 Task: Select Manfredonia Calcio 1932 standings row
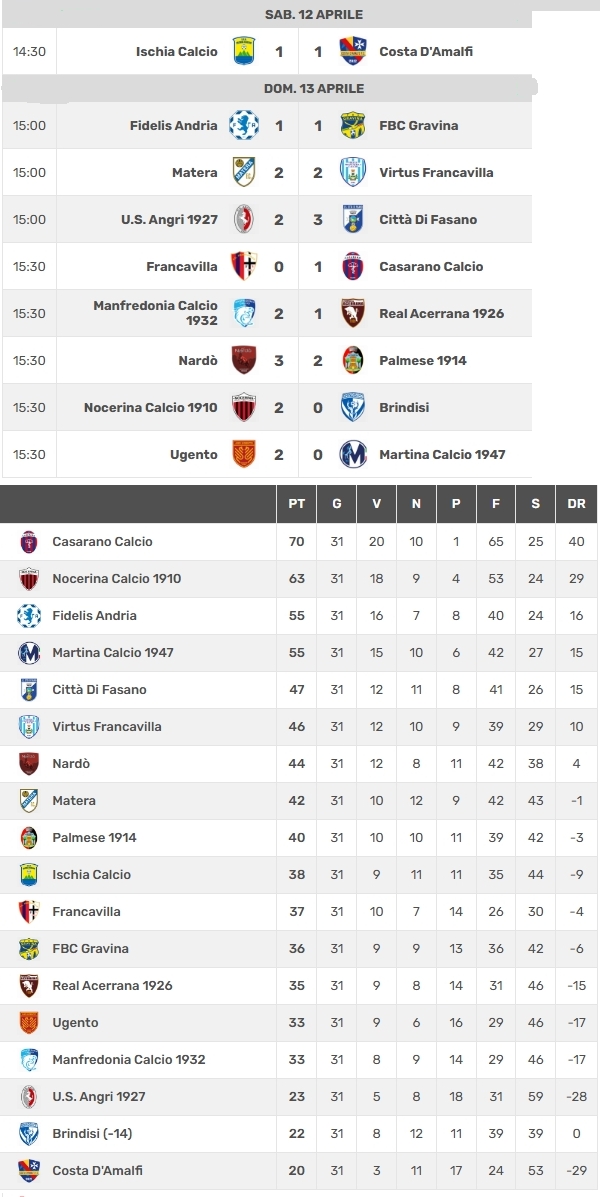pos(298,1060)
